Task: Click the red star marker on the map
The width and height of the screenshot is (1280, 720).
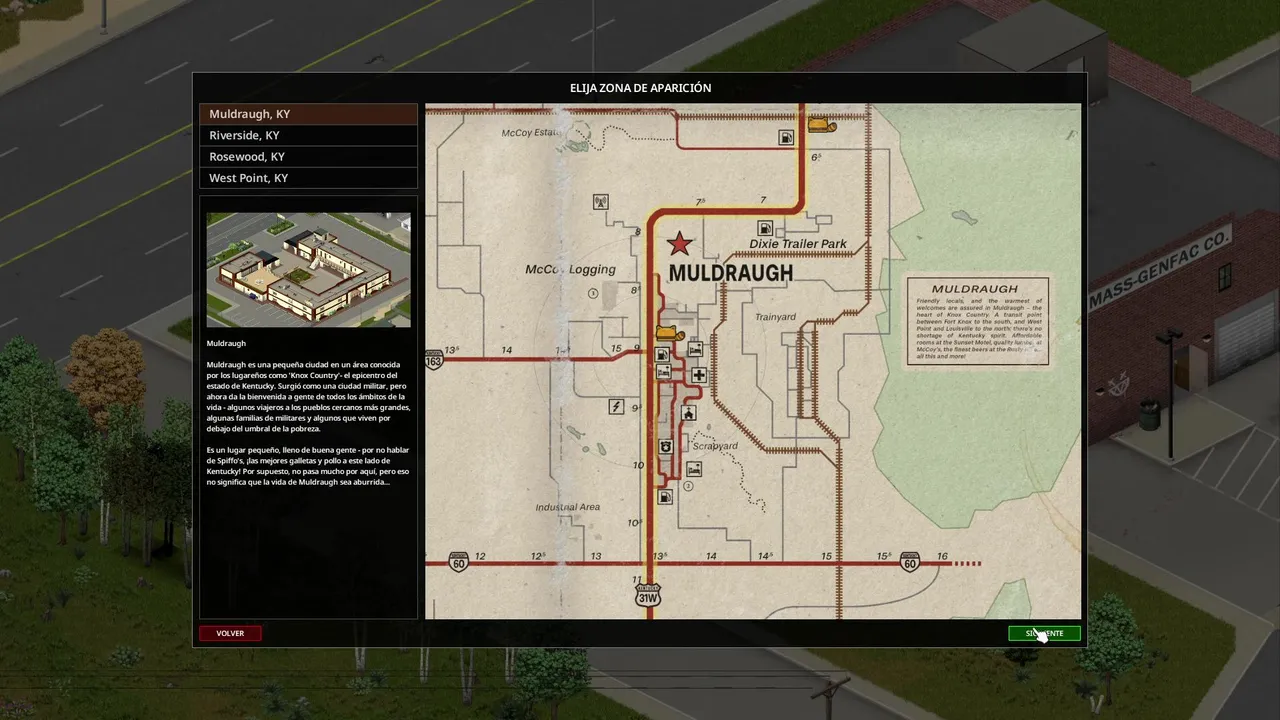Action: point(680,243)
